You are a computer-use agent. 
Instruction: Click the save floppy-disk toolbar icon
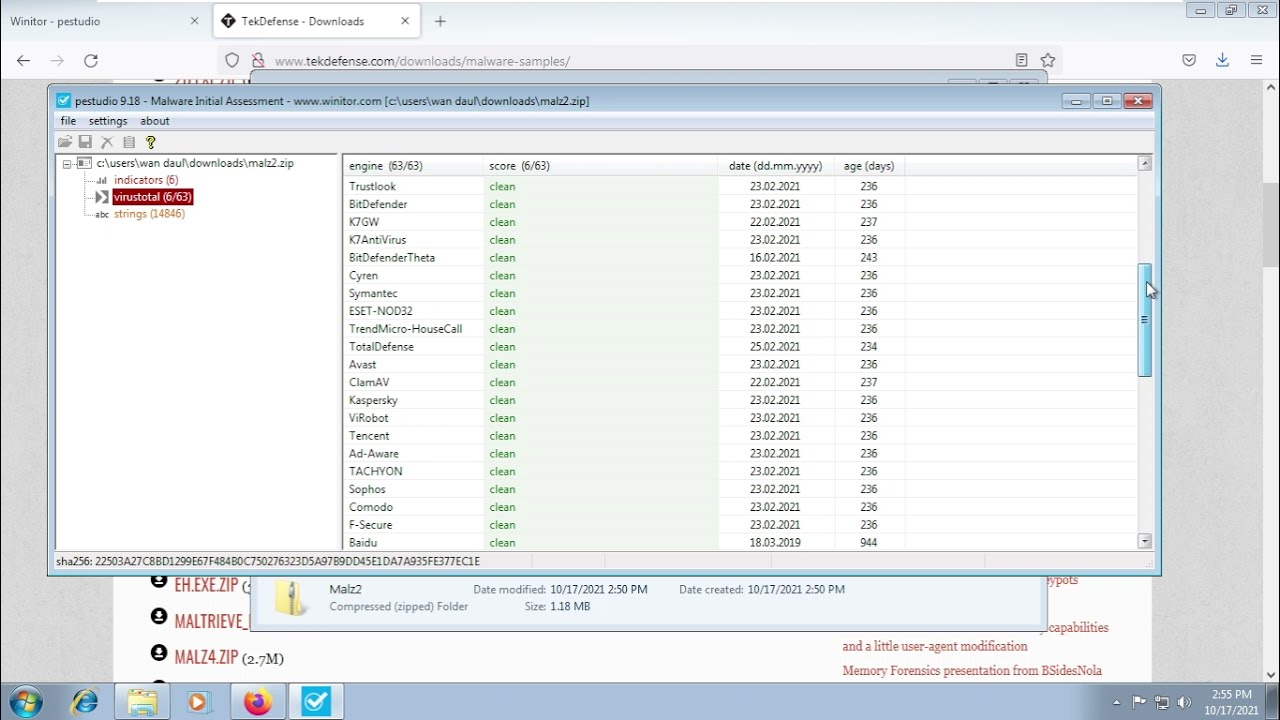85,142
